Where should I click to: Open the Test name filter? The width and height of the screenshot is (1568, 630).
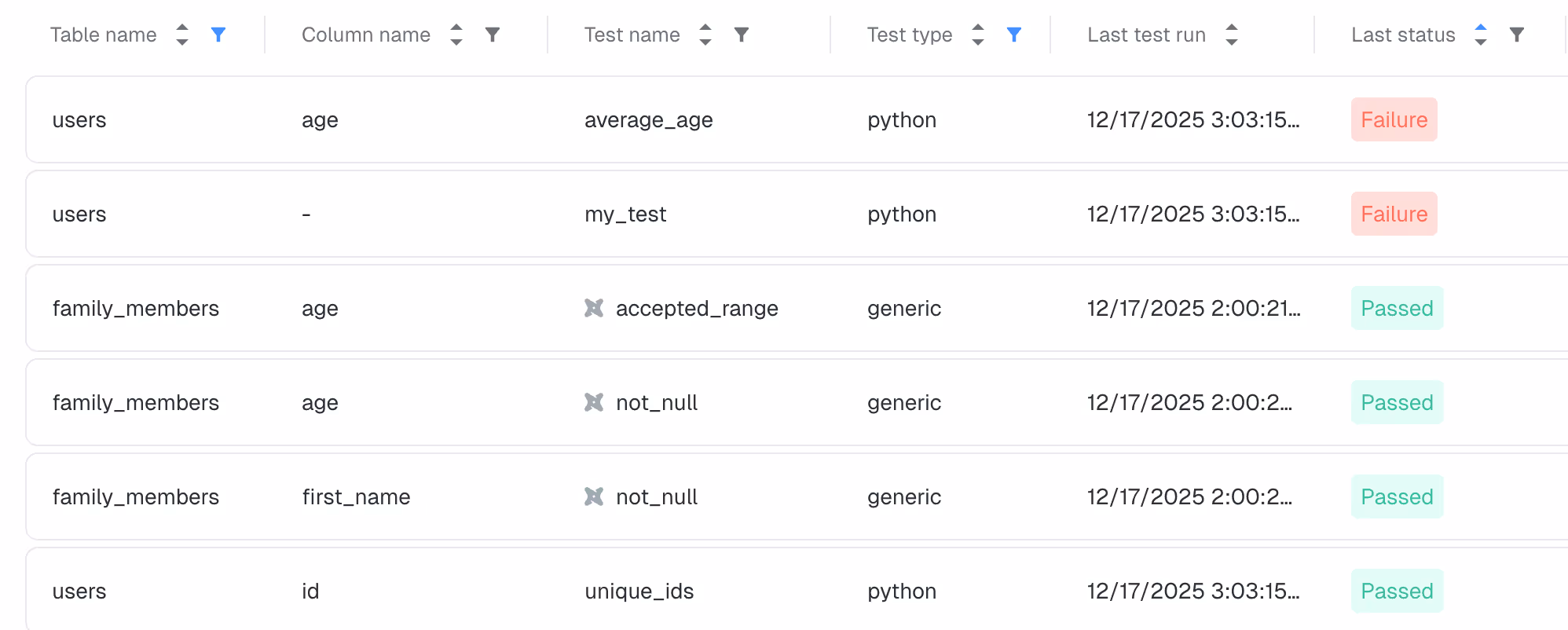click(742, 35)
